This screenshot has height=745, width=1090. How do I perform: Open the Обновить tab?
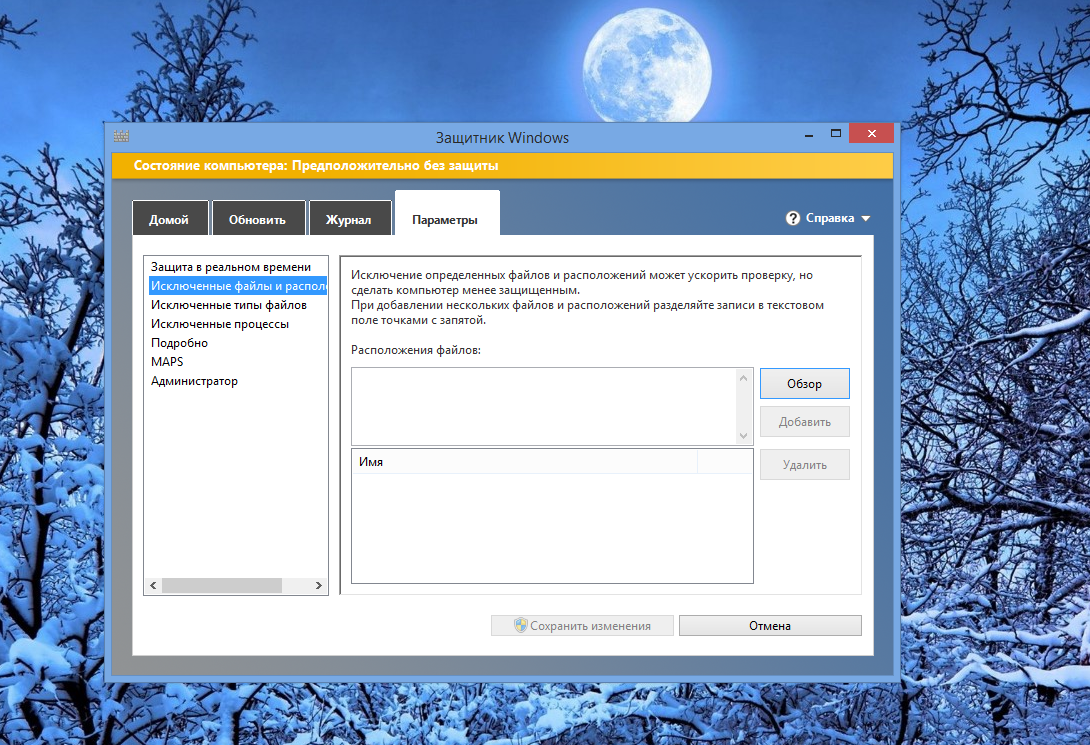click(258, 219)
